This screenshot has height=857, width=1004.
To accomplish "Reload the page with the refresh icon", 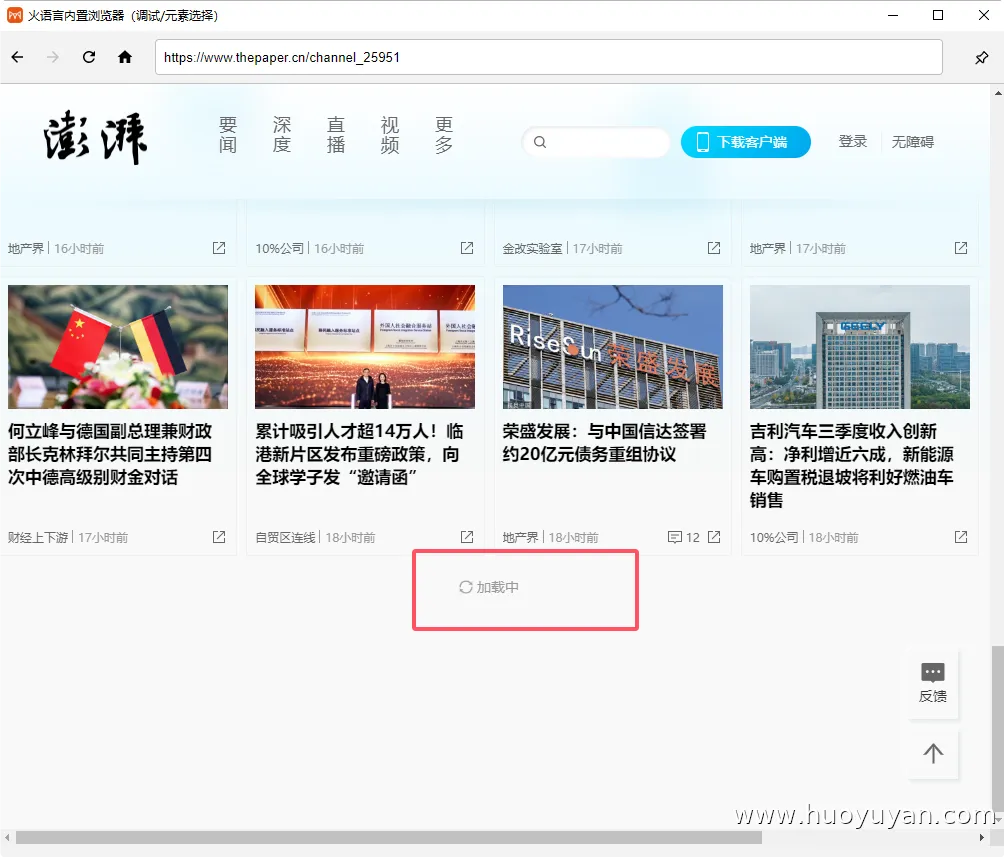I will pyautogui.click(x=89, y=57).
